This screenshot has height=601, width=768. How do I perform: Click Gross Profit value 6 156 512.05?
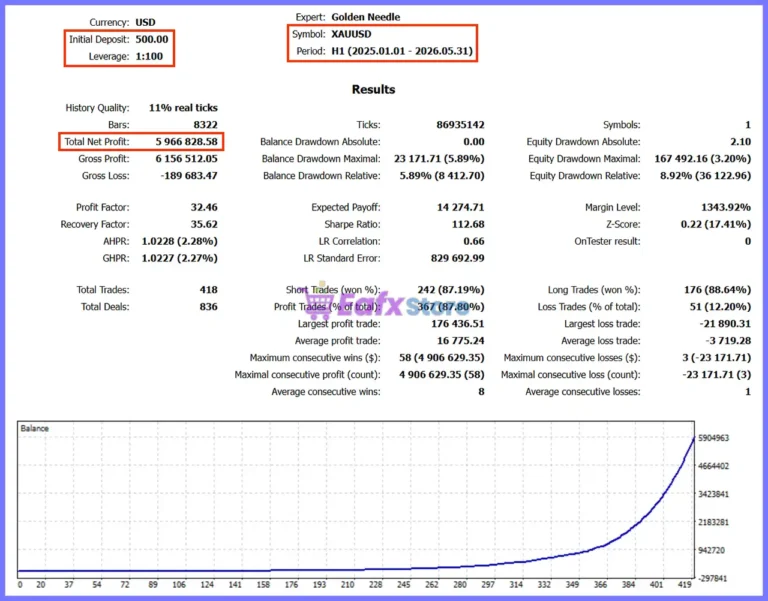[x=187, y=159]
